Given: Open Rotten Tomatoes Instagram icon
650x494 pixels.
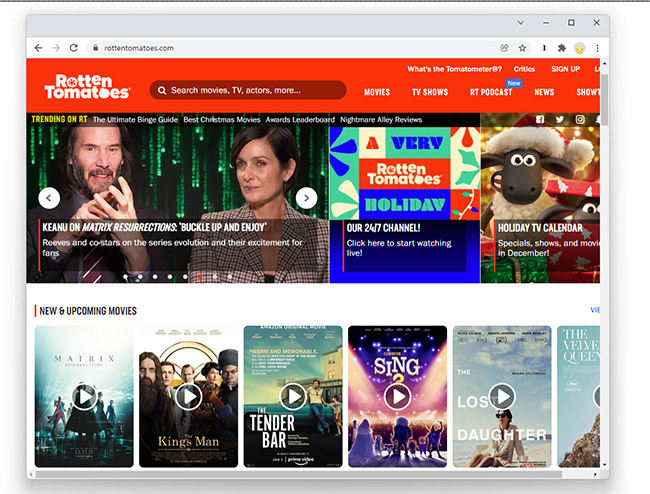Looking at the screenshot, I should coord(580,119).
